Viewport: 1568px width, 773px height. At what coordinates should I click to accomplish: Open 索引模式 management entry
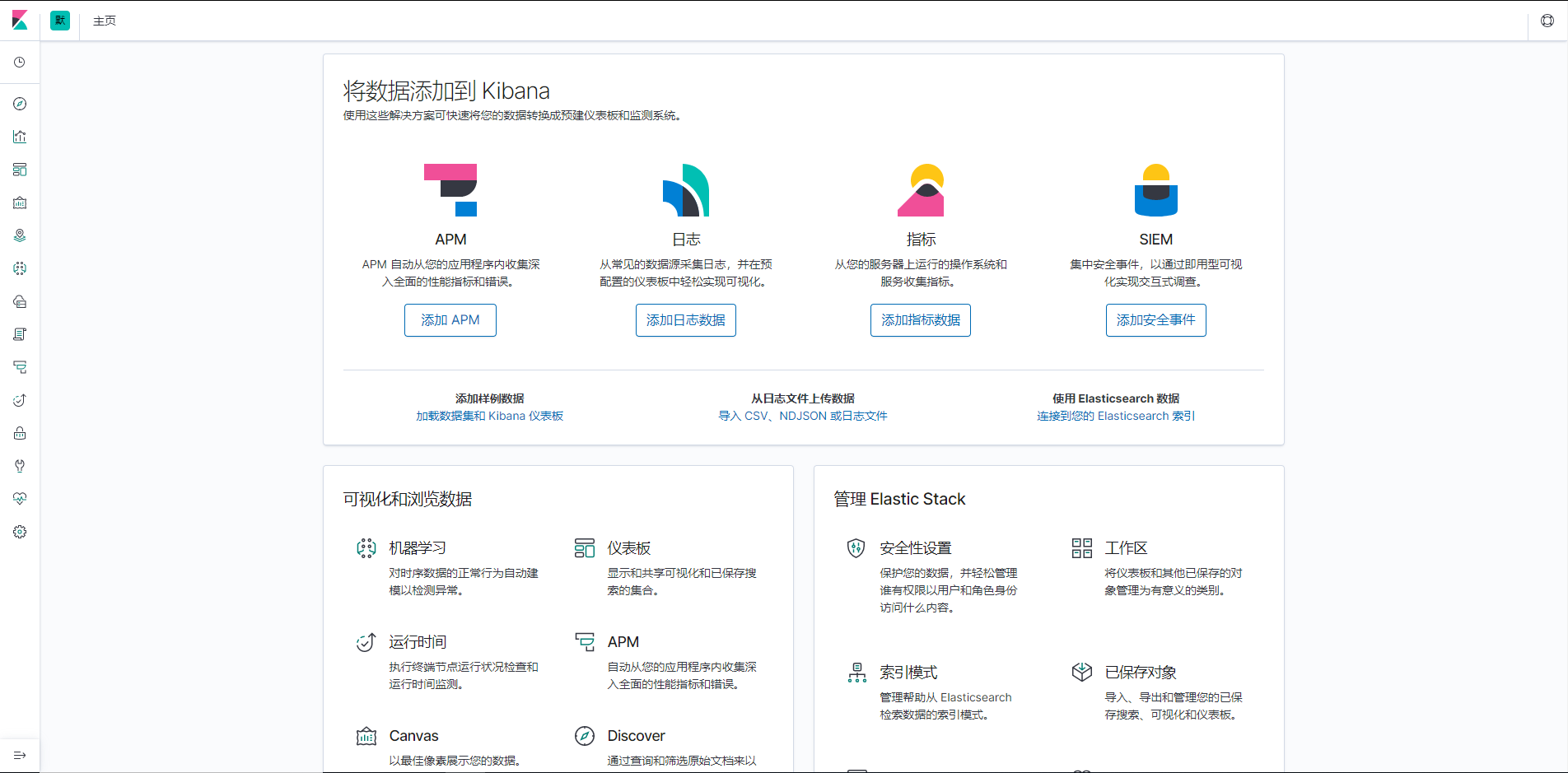908,673
